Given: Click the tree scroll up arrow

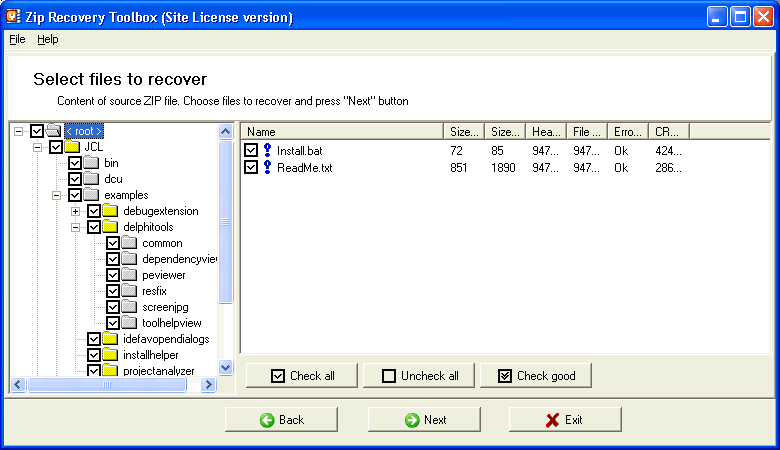Looking at the screenshot, I should pos(225,131).
